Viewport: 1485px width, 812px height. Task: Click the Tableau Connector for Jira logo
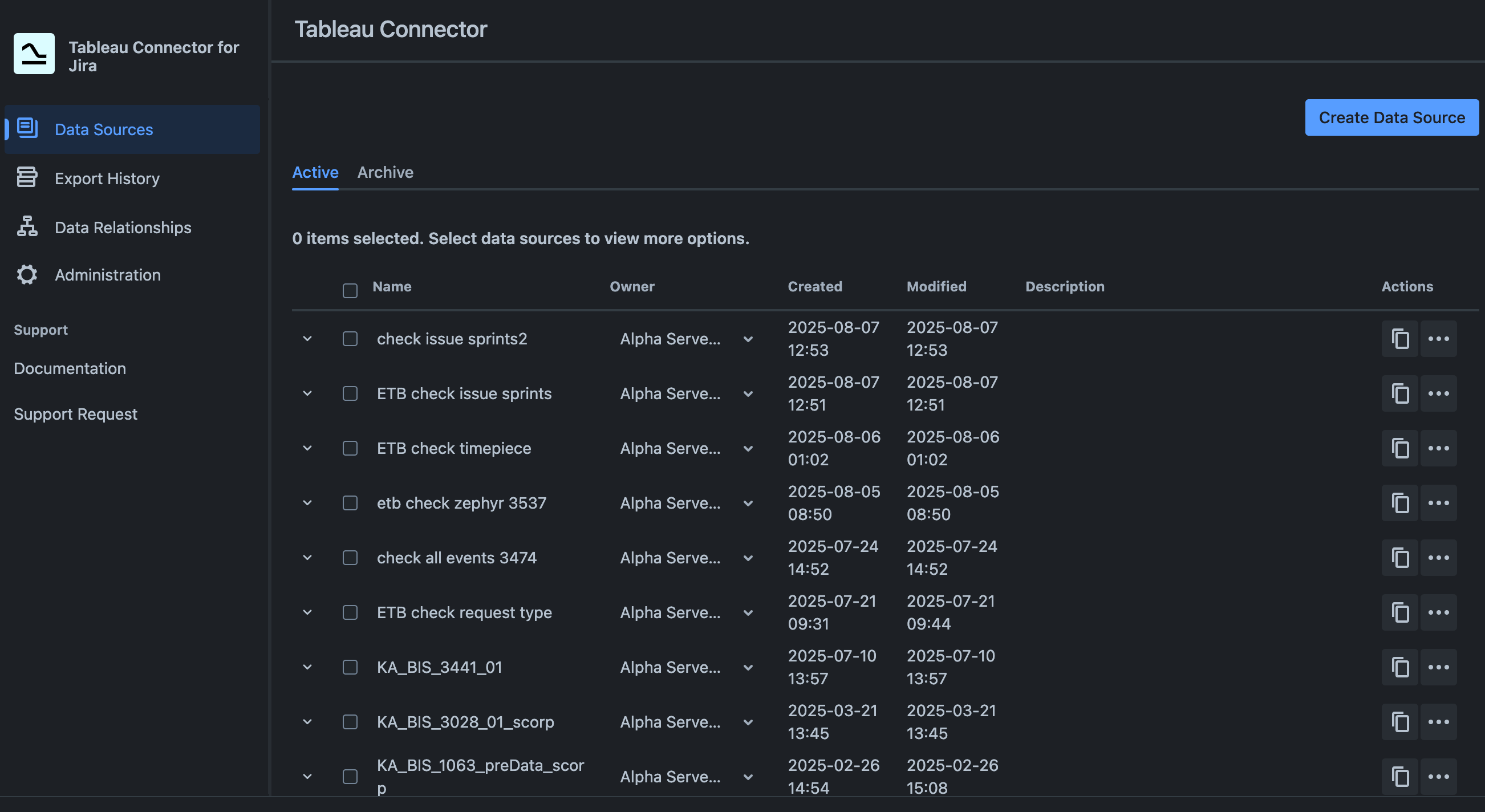tap(34, 53)
